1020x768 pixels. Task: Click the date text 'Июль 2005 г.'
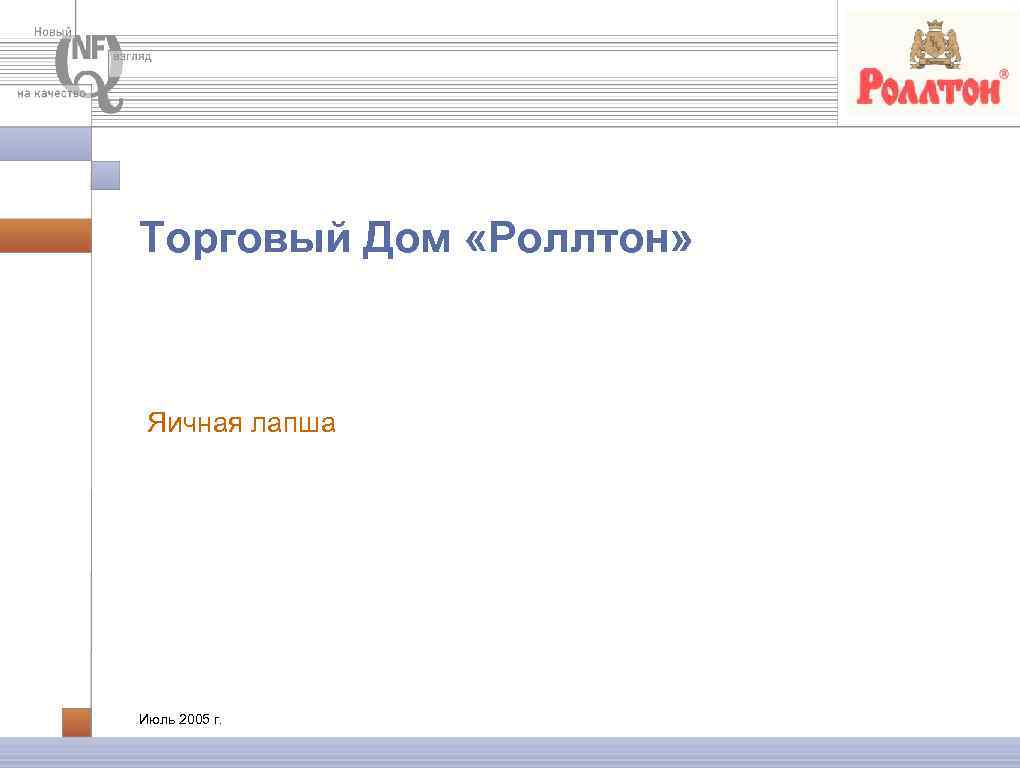point(180,719)
